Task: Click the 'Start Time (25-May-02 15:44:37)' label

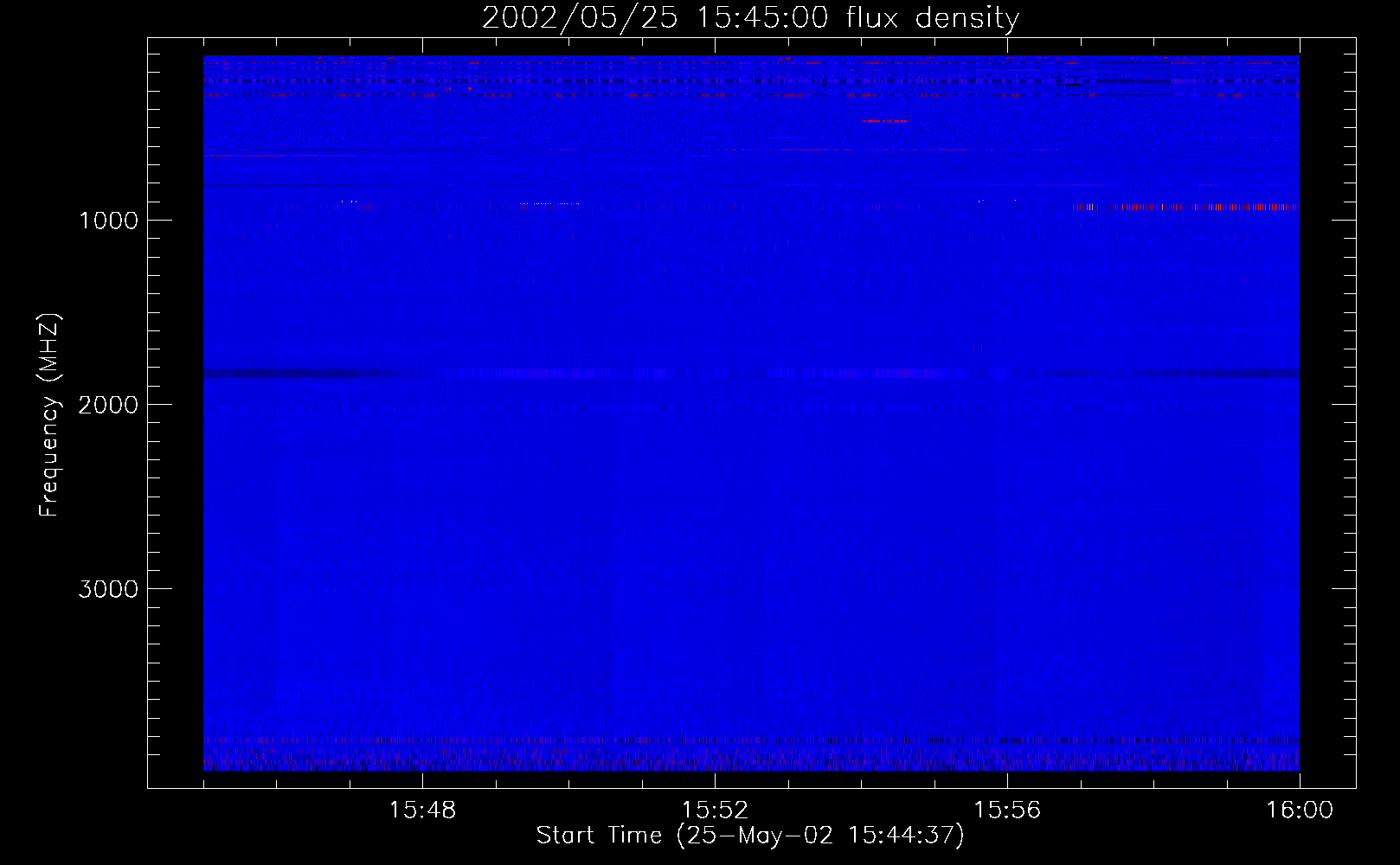Action: click(x=750, y=836)
